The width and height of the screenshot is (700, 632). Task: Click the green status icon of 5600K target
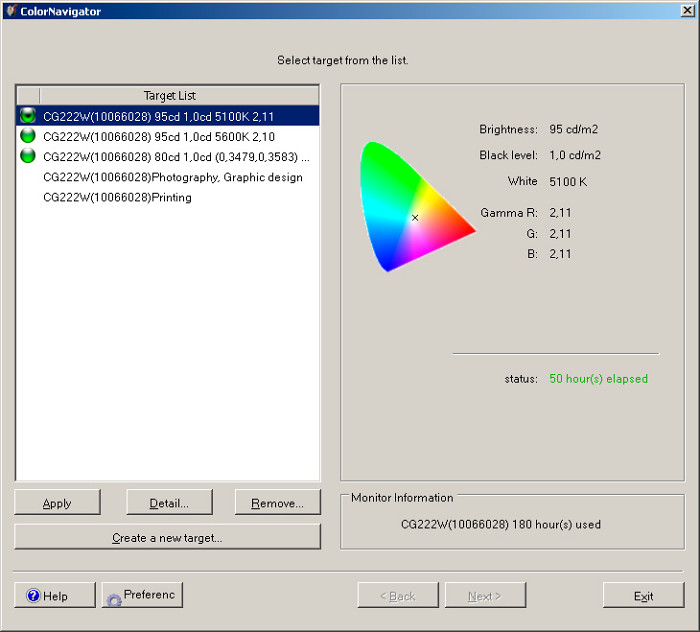pyautogui.click(x=28, y=136)
